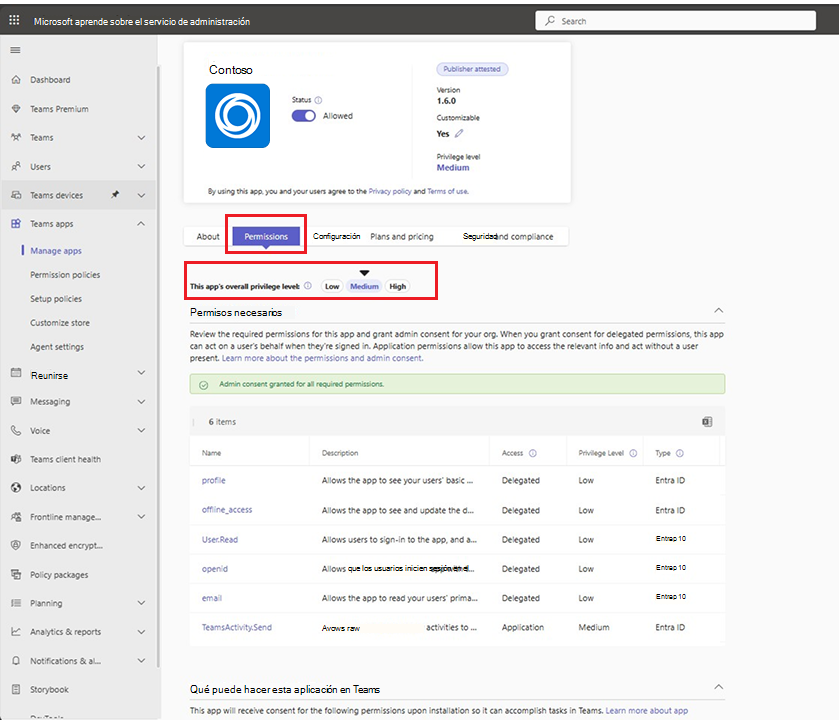This screenshot has height=721, width=839.
Task: Open the Privacy policy link
Action: [390, 191]
